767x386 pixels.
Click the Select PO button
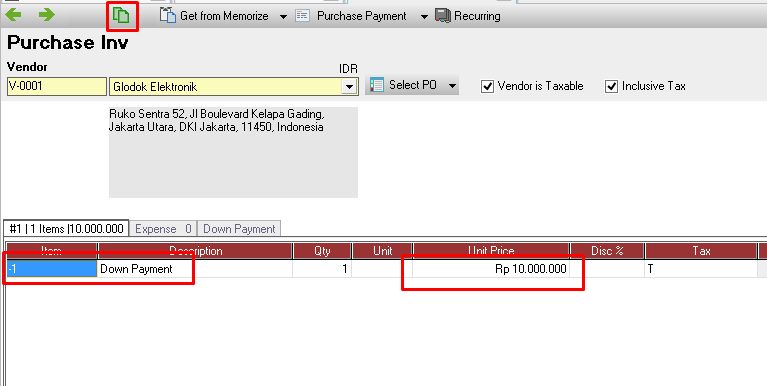405,85
